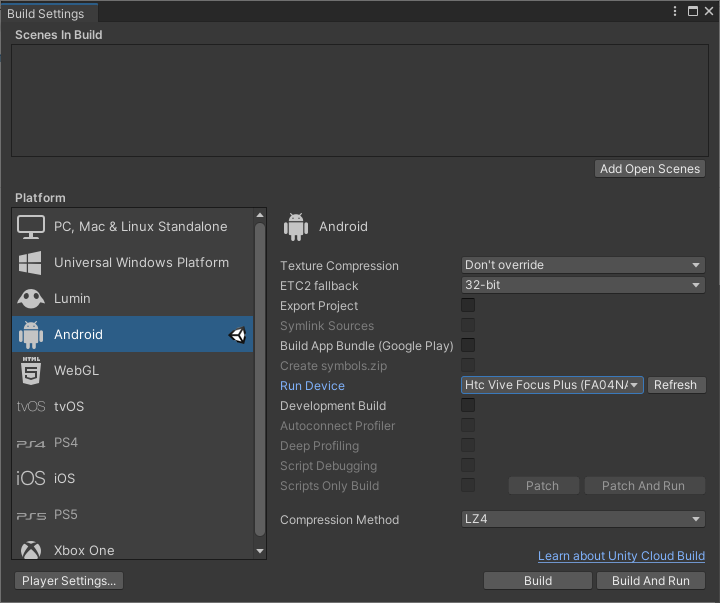This screenshot has width=720, height=603.
Task: Open the Run Device selection dropdown
Action: (553, 386)
